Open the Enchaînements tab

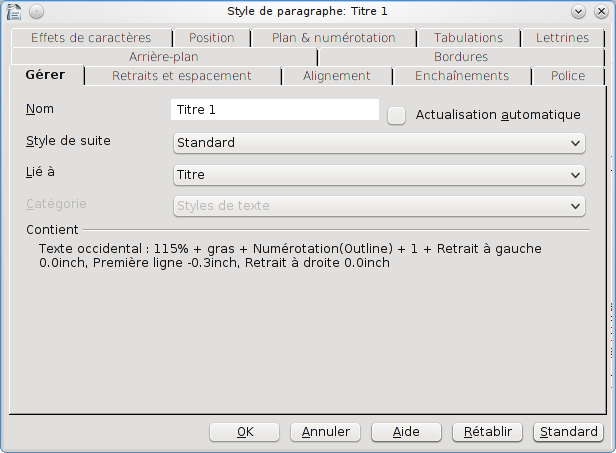coord(462,76)
